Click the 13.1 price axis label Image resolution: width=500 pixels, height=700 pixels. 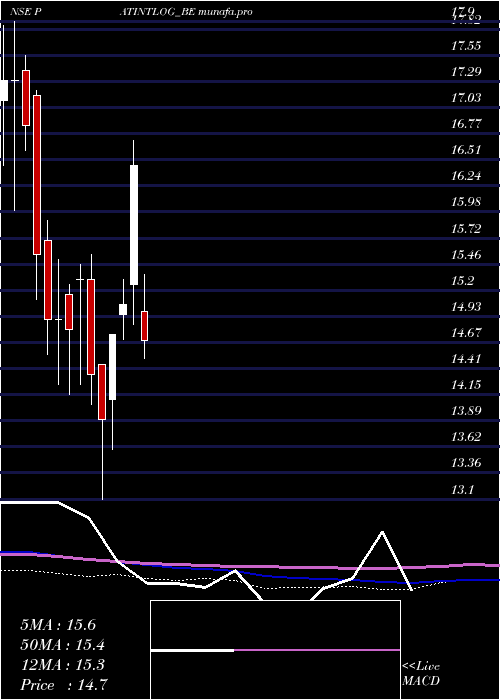click(462, 490)
